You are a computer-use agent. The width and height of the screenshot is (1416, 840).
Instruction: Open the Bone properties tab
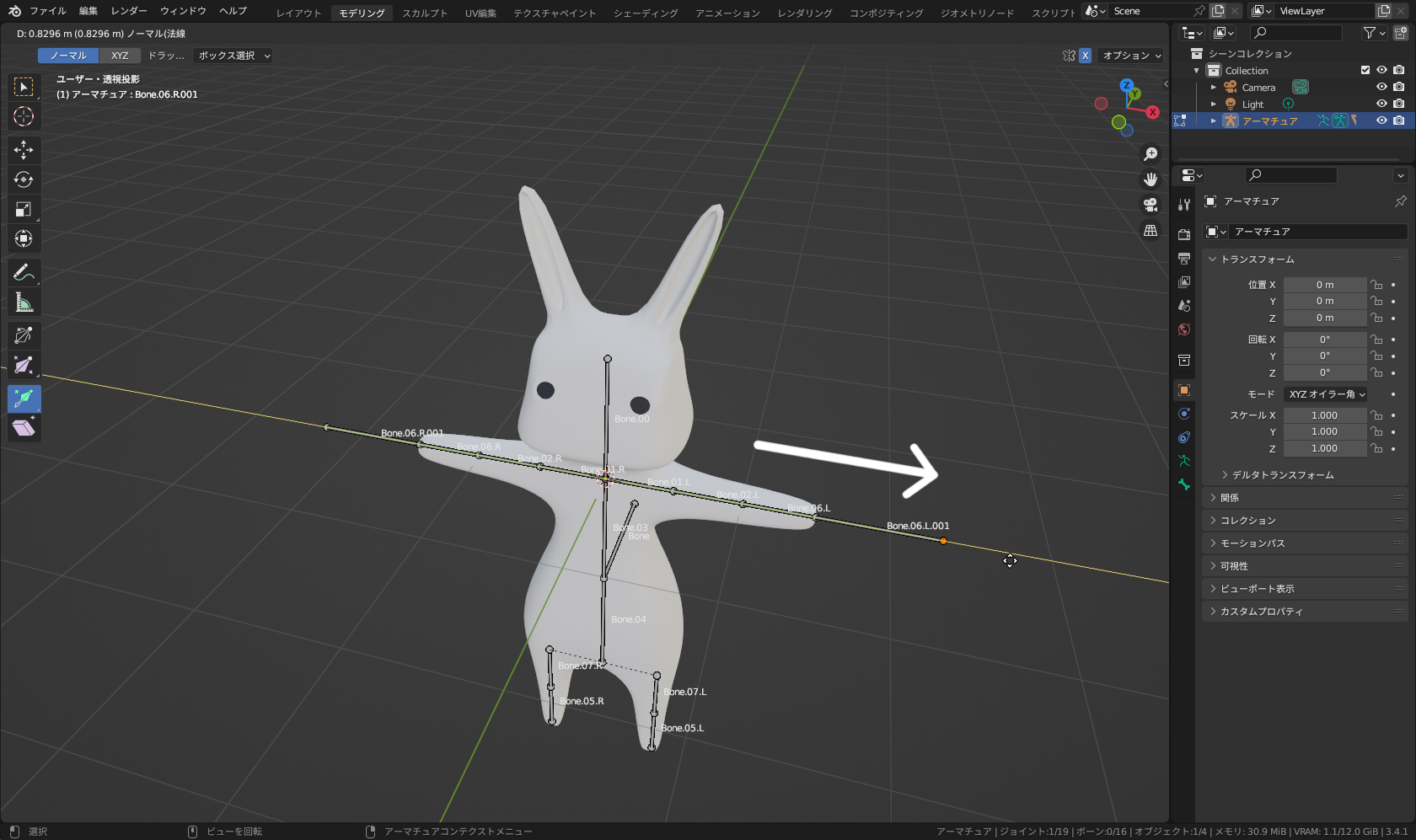[x=1184, y=484]
